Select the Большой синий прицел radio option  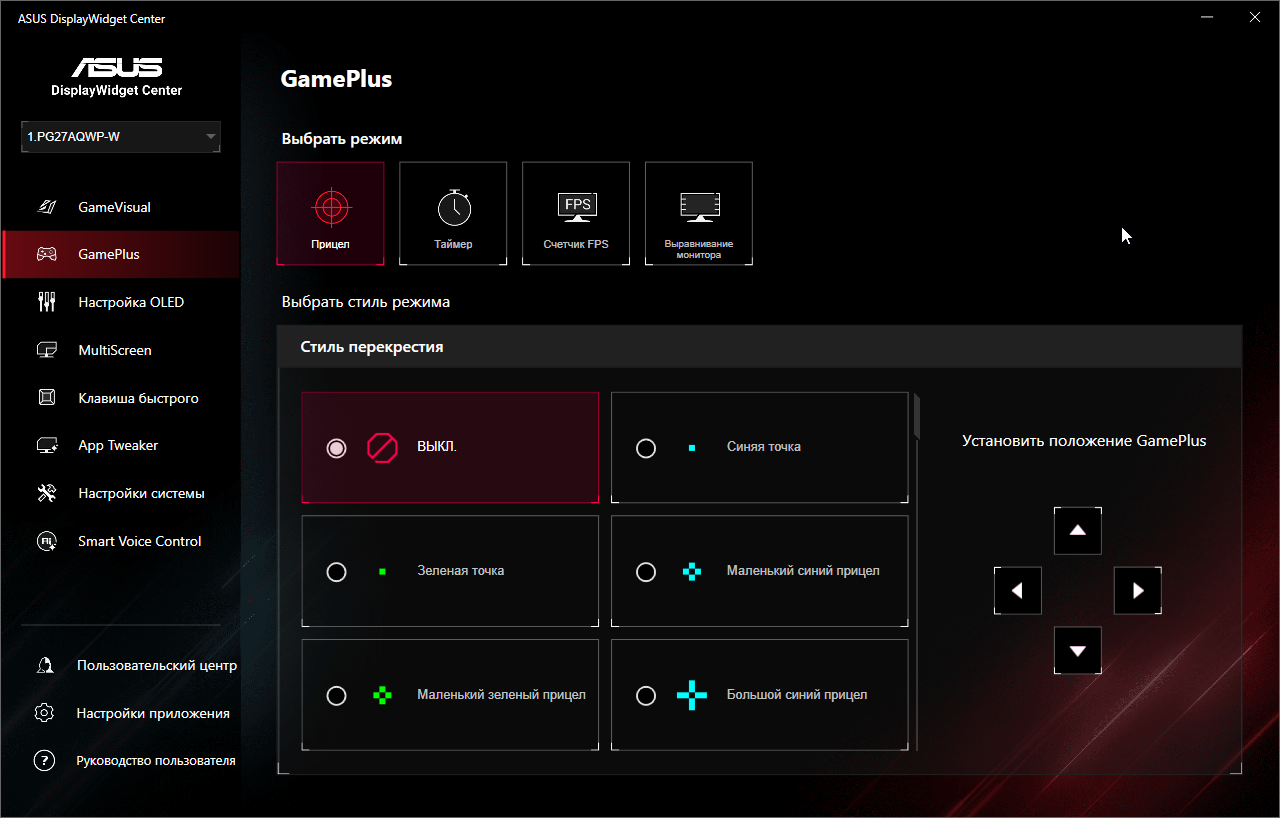pos(646,696)
